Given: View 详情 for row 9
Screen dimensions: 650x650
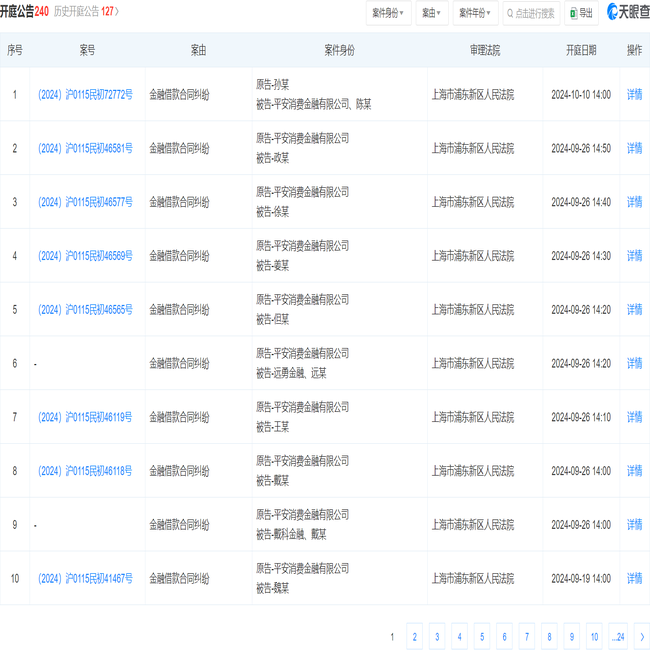Looking at the screenshot, I should click(634, 525).
